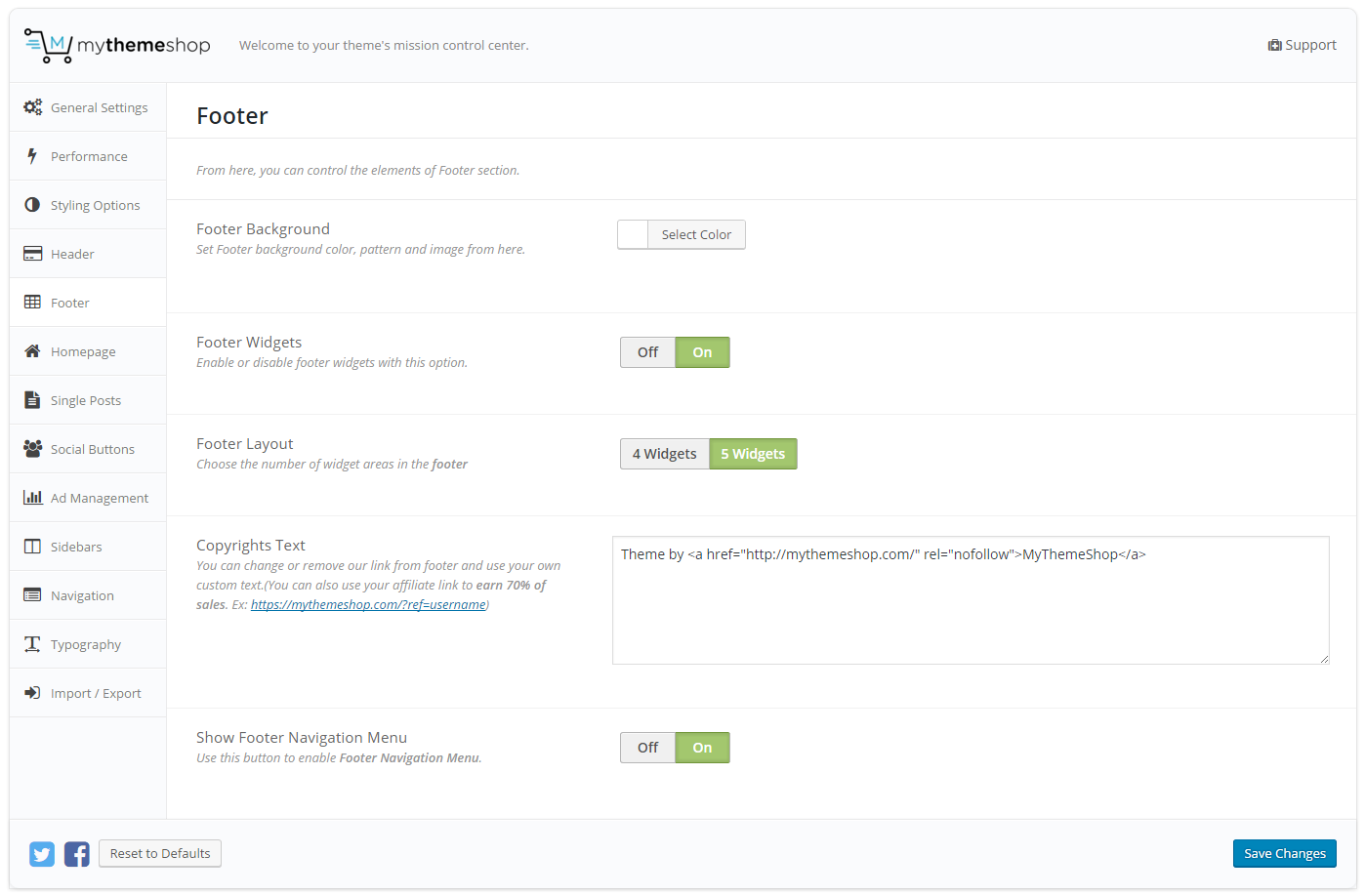Turn off Footer Widgets

(646, 351)
